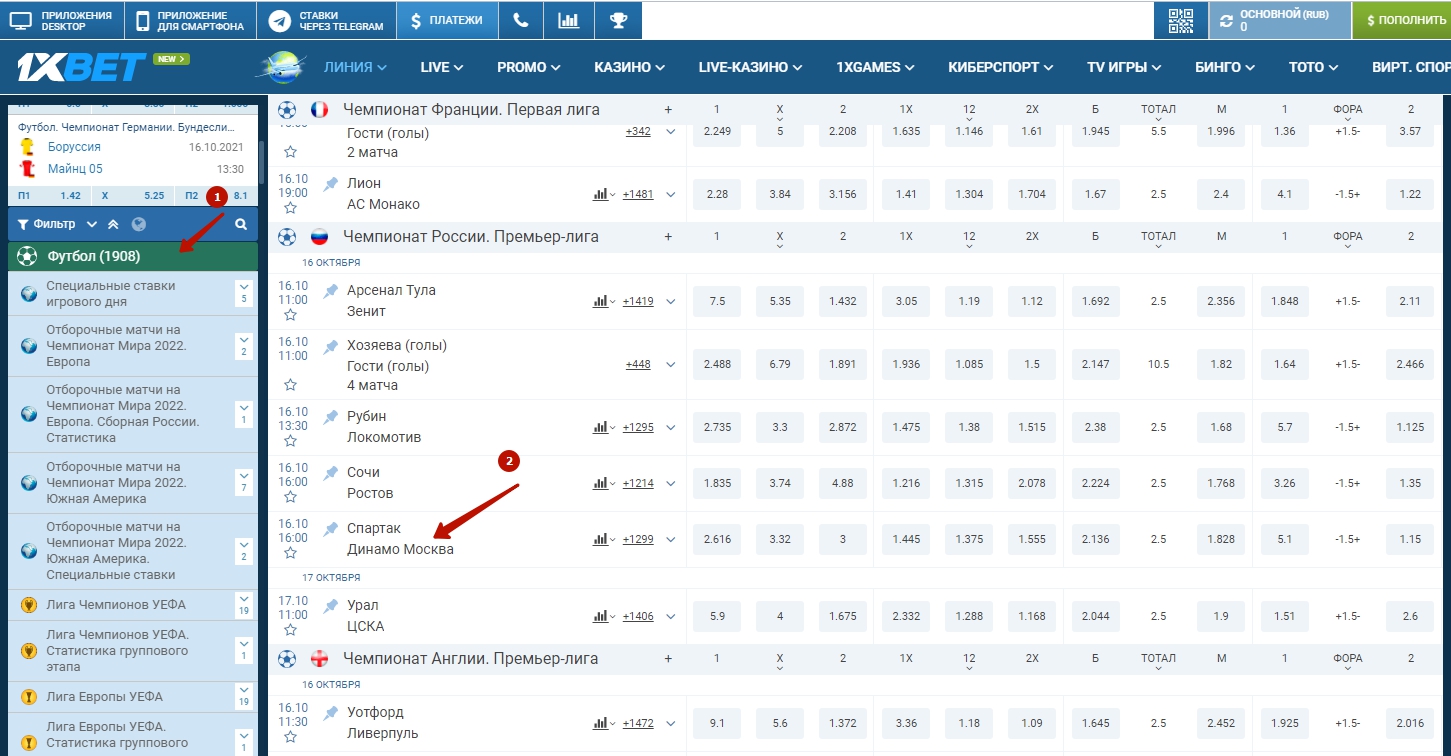The width and height of the screenshot is (1451, 756).
Task: Open the +1406 markets link for Урал
Action: tap(638, 616)
